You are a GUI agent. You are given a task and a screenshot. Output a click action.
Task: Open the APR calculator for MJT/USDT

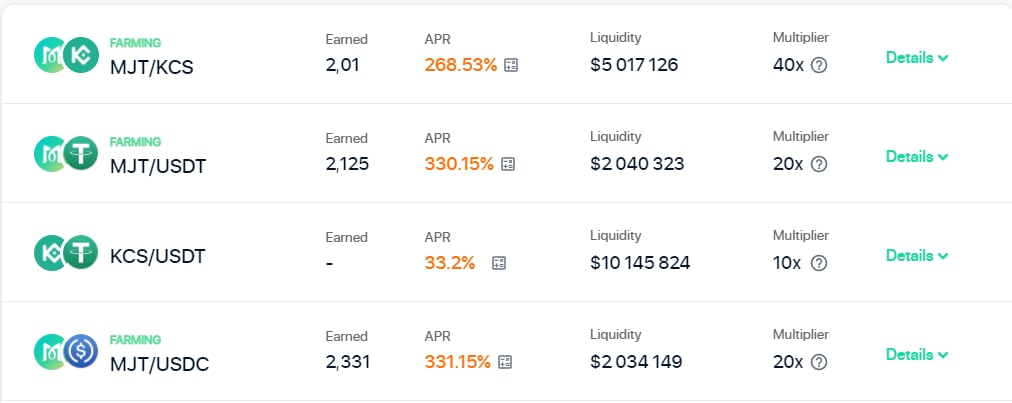point(507,164)
